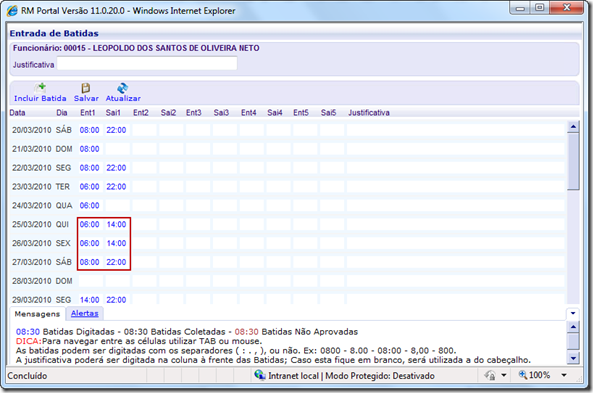This screenshot has height=393, width=593.
Task: Click Ent2 cell for 20/03/2010 row
Action: 144,130
